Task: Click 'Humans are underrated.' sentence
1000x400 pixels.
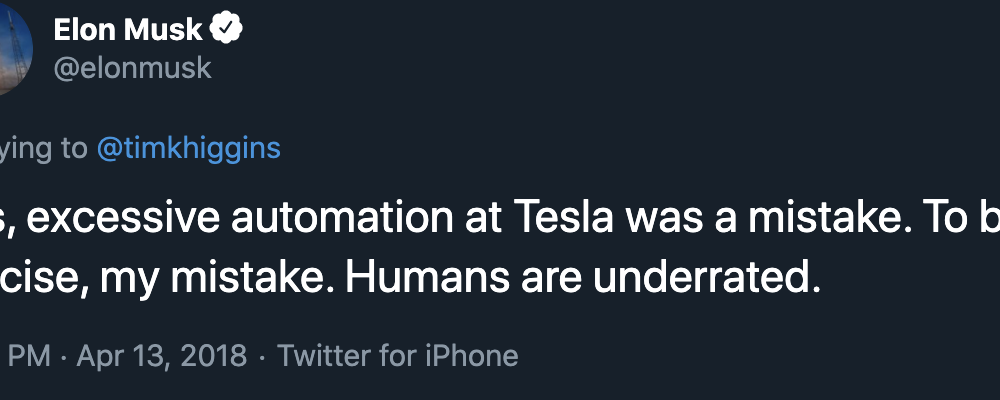Action: tap(584, 278)
